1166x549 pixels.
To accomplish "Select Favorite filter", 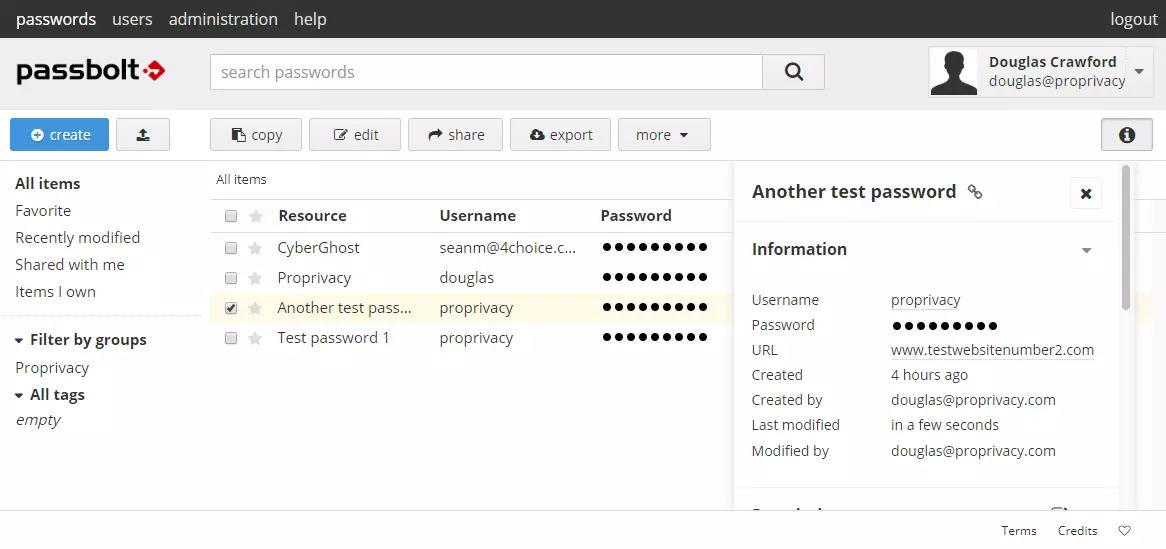I will tap(43, 211).
